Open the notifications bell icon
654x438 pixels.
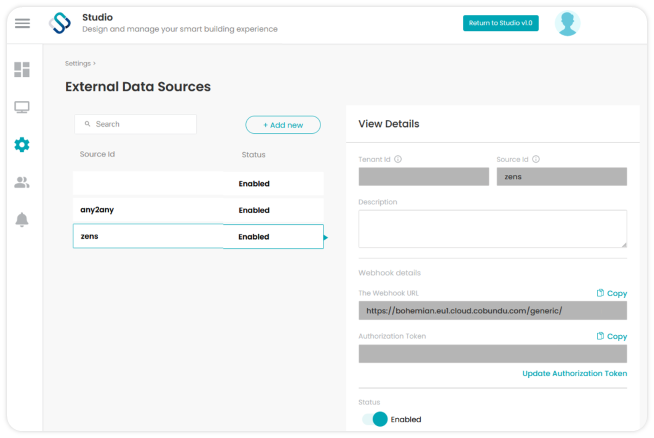(x=22, y=219)
